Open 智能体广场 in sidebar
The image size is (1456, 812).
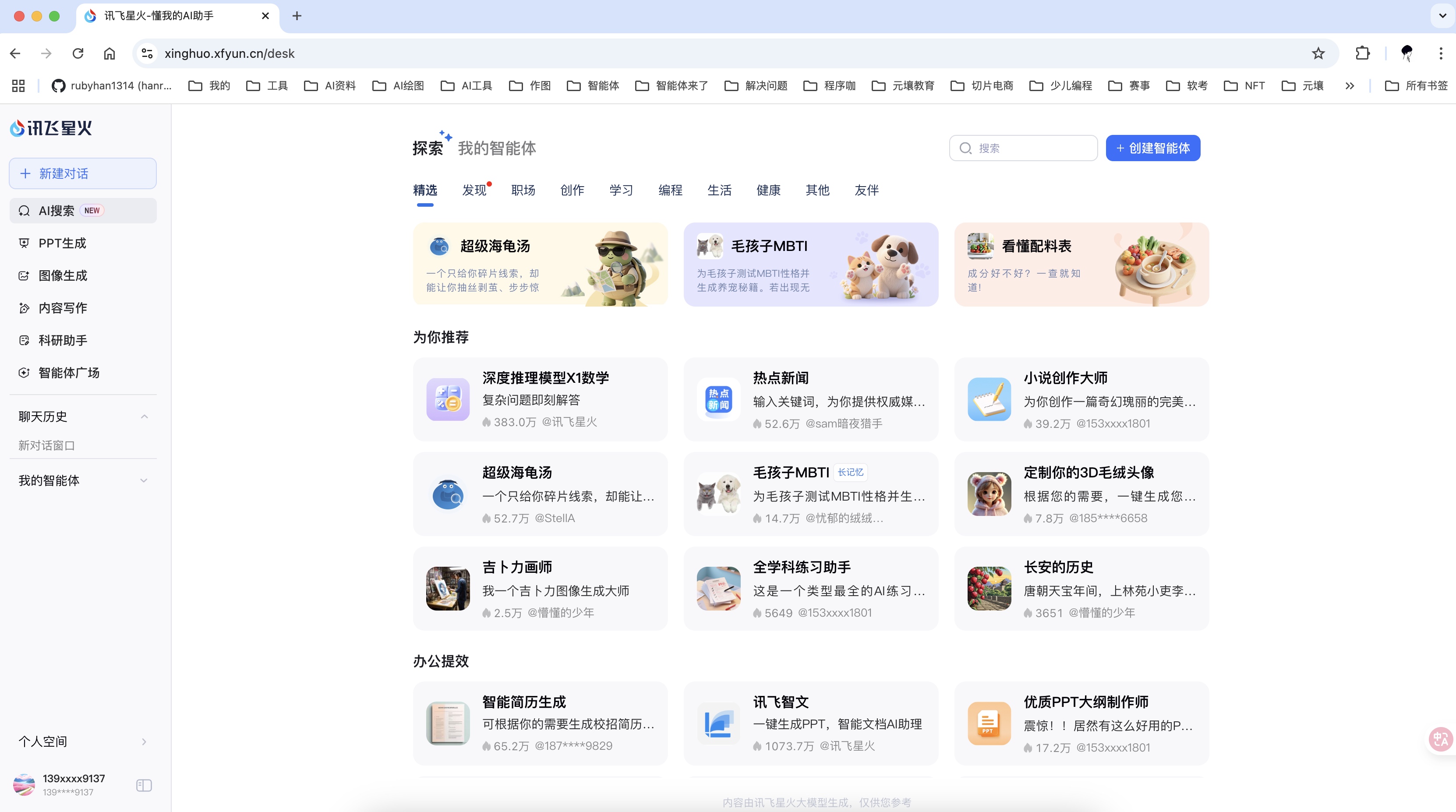tap(83, 372)
